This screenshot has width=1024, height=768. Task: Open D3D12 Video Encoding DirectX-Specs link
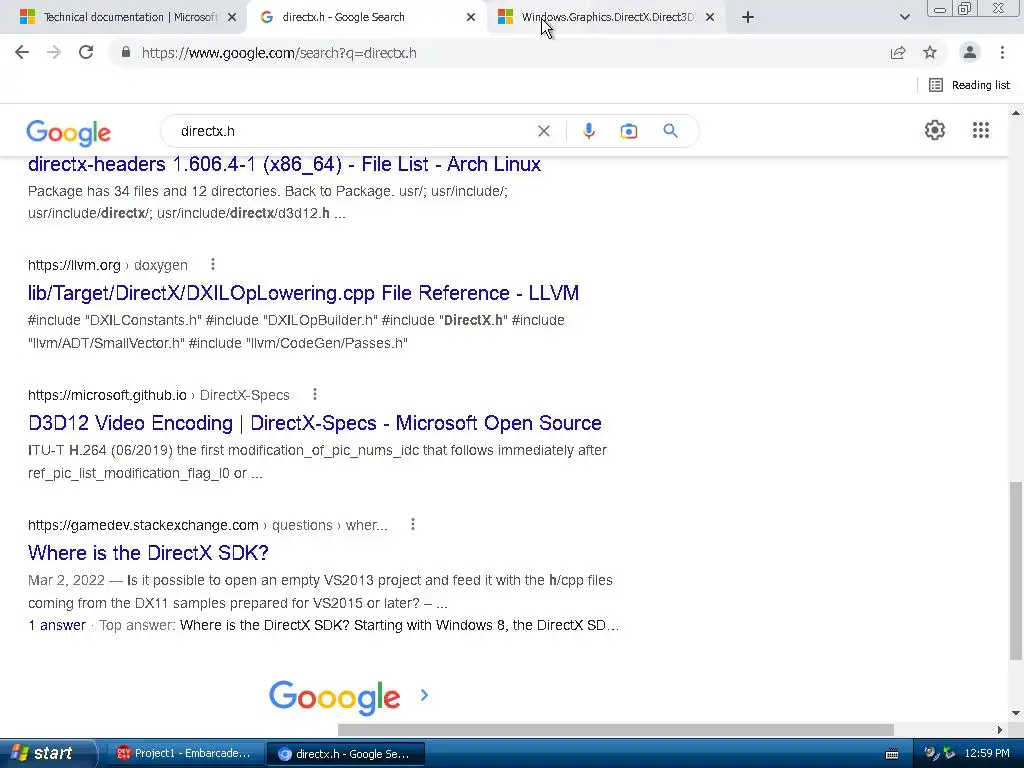tap(314, 423)
